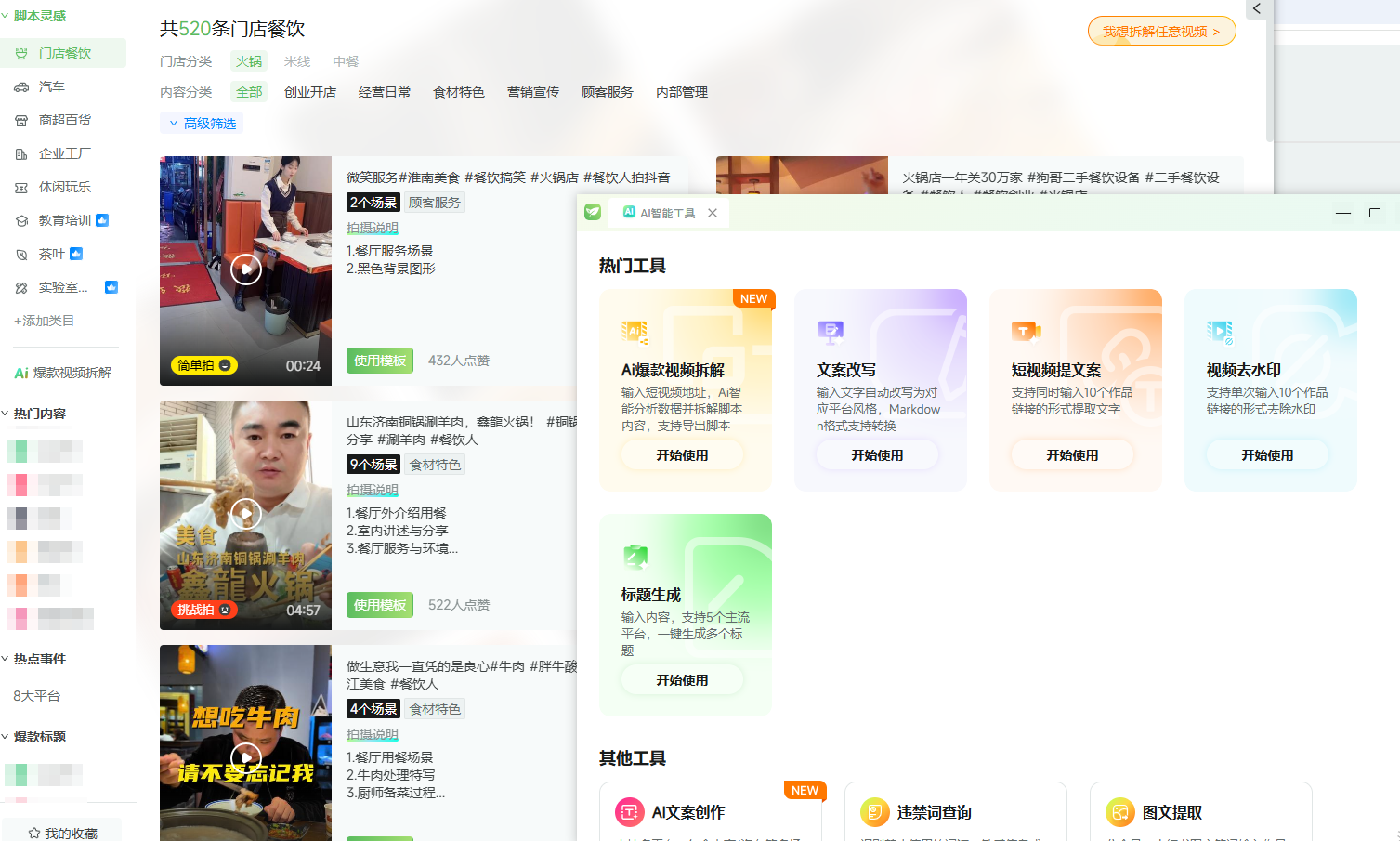
Task: Open the 门店餐饮 sidebar category
Action: (x=64, y=53)
